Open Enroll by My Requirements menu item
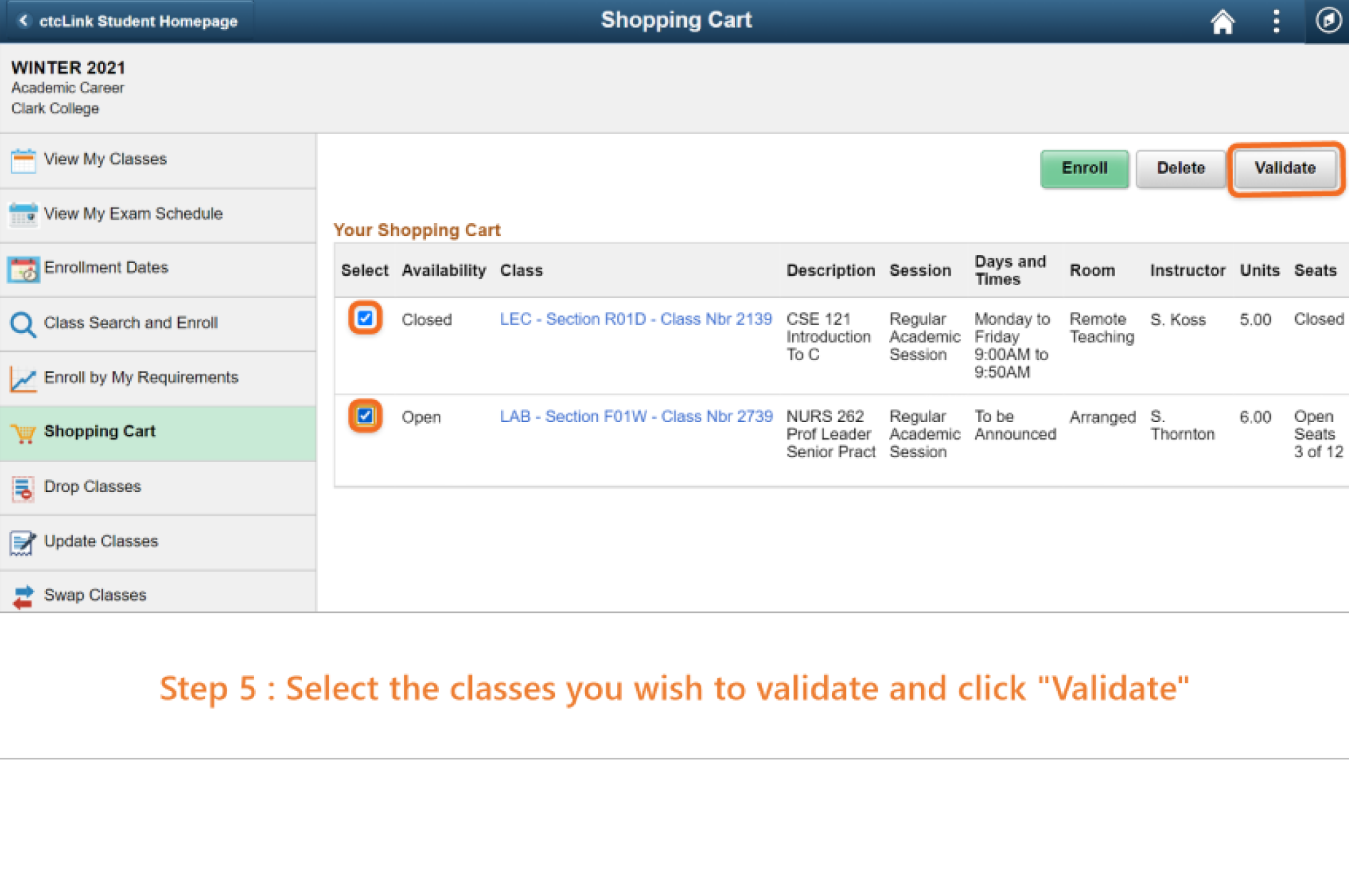 point(141,378)
